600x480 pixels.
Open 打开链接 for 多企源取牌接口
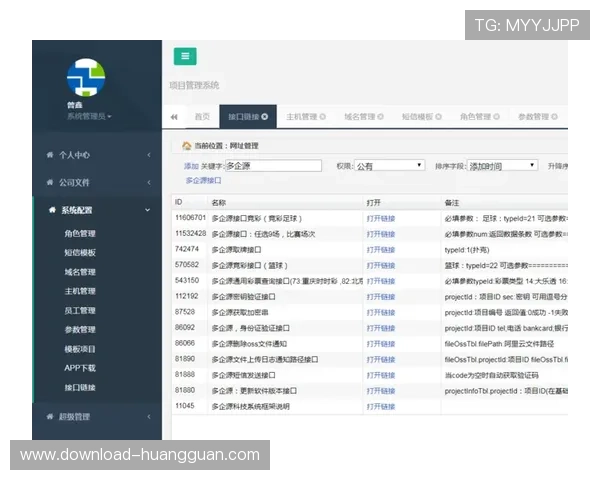coord(381,250)
